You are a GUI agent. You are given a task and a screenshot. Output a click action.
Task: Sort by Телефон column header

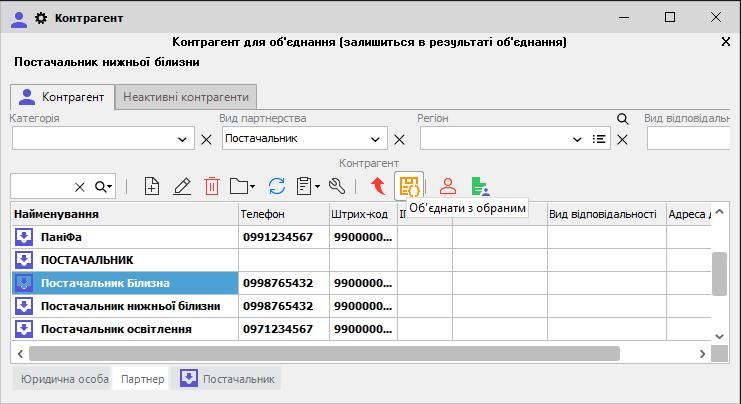tap(284, 214)
